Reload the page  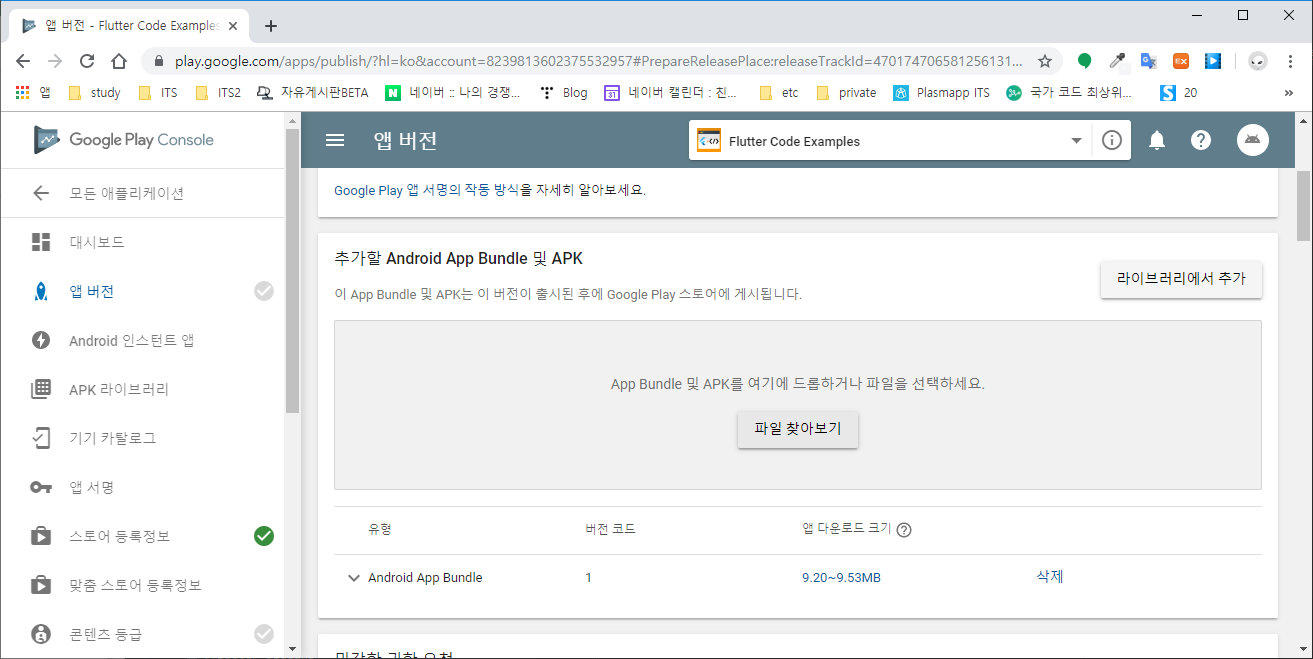point(87,61)
